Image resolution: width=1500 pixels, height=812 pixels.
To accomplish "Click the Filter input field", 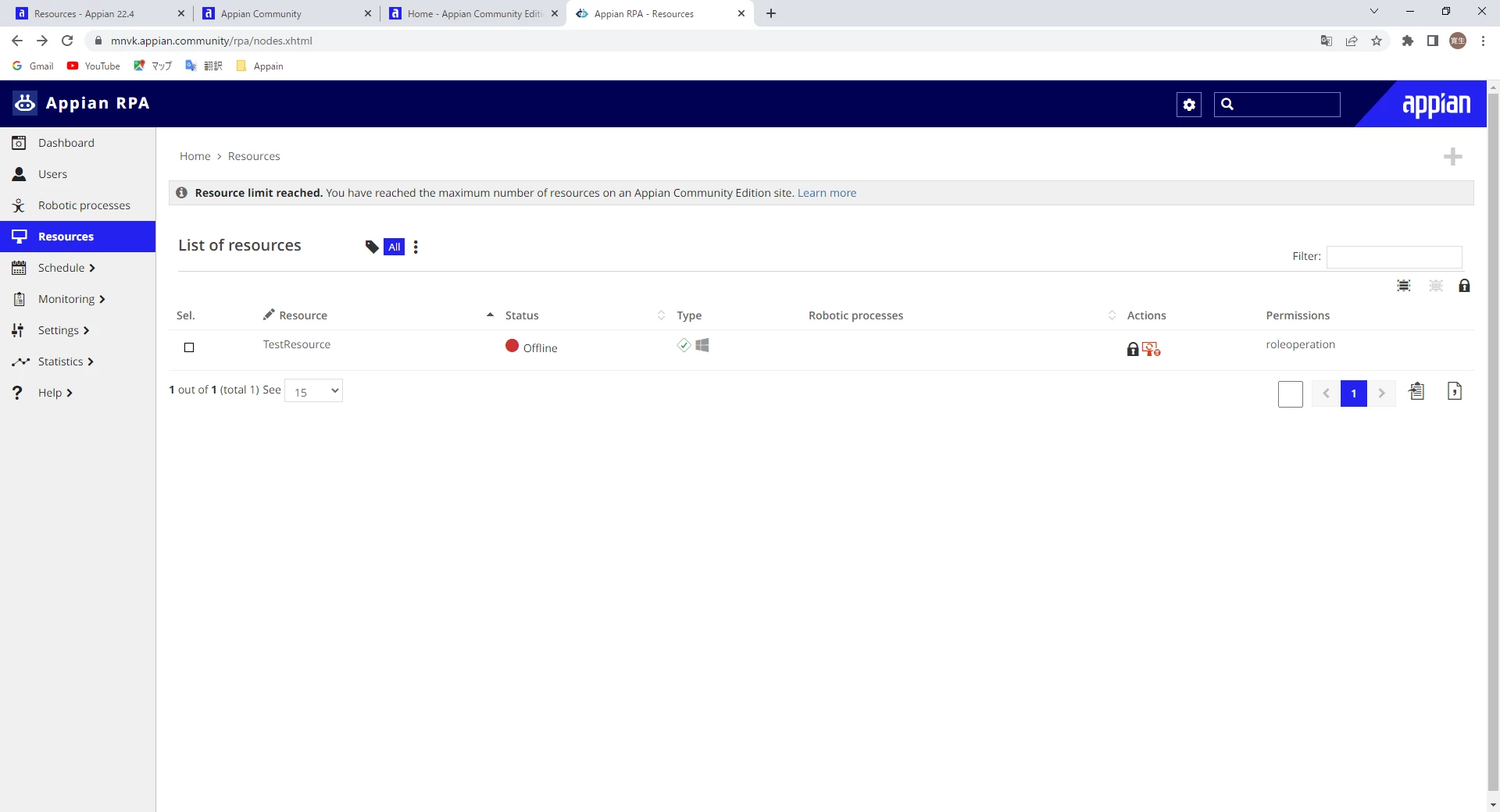I will [x=1395, y=257].
